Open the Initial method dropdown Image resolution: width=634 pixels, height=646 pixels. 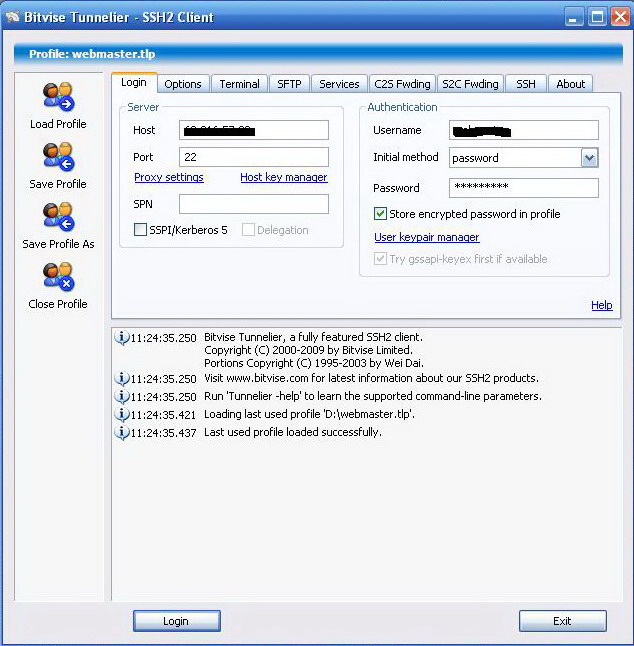(590, 158)
